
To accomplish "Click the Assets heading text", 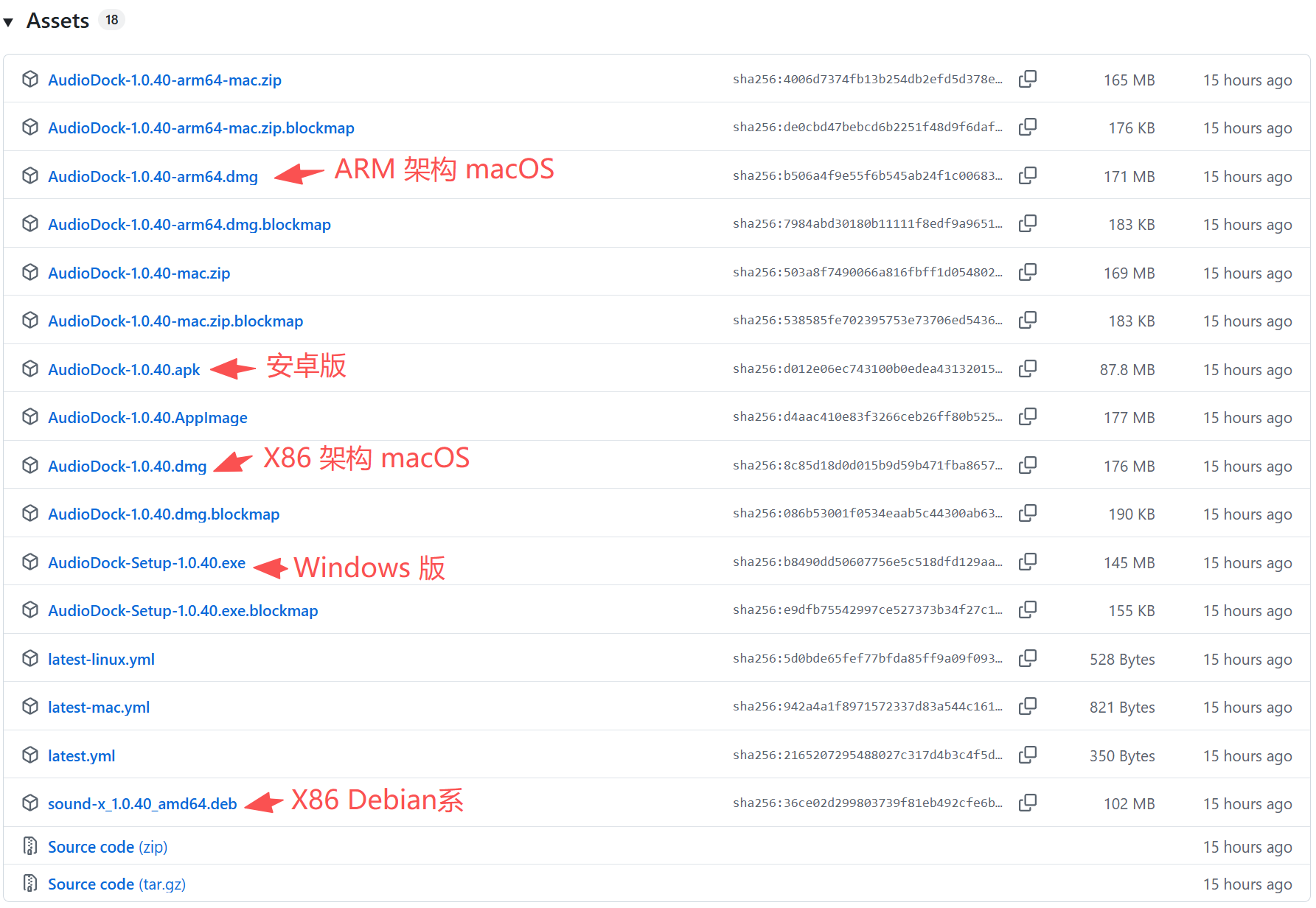I will [58, 21].
